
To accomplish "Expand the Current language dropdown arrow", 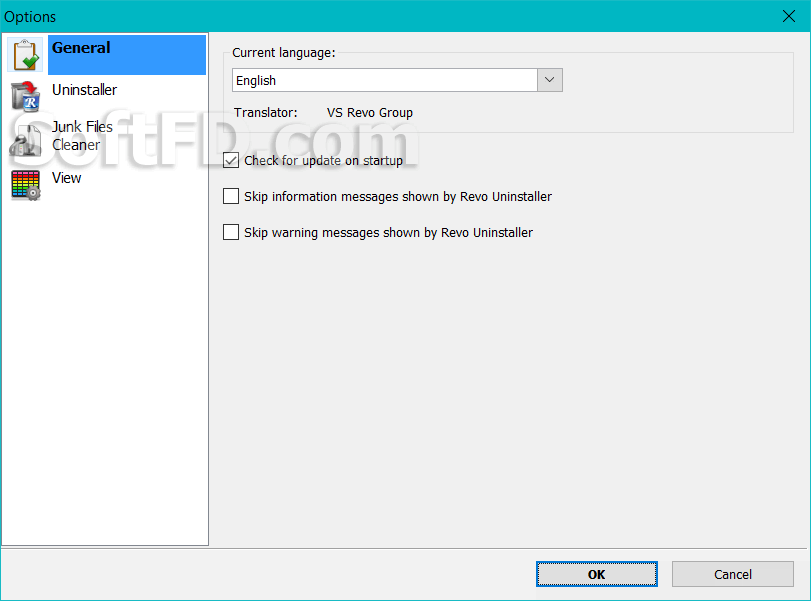I will pyautogui.click(x=549, y=80).
